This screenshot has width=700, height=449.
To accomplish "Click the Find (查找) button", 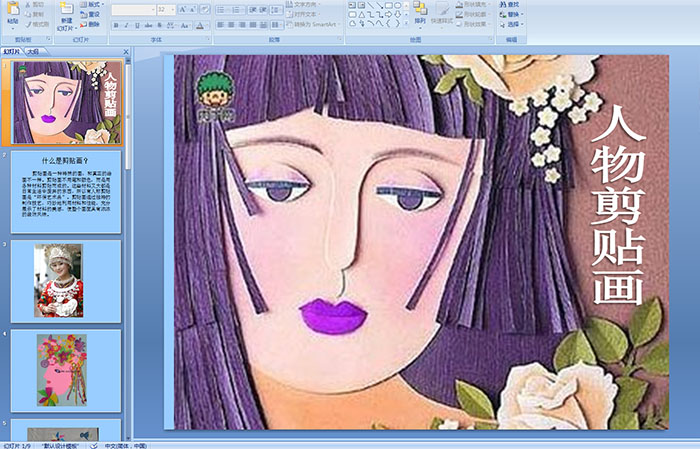I will click(510, 4).
